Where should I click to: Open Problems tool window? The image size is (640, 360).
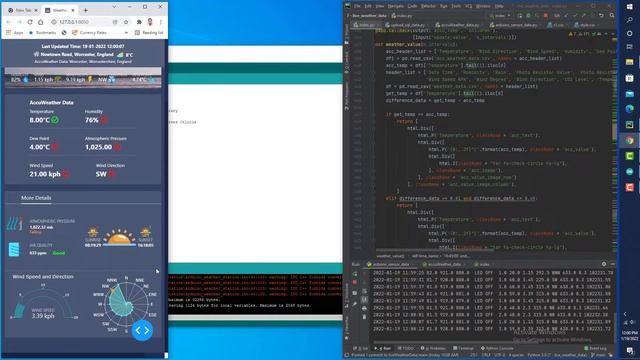pos(433,349)
